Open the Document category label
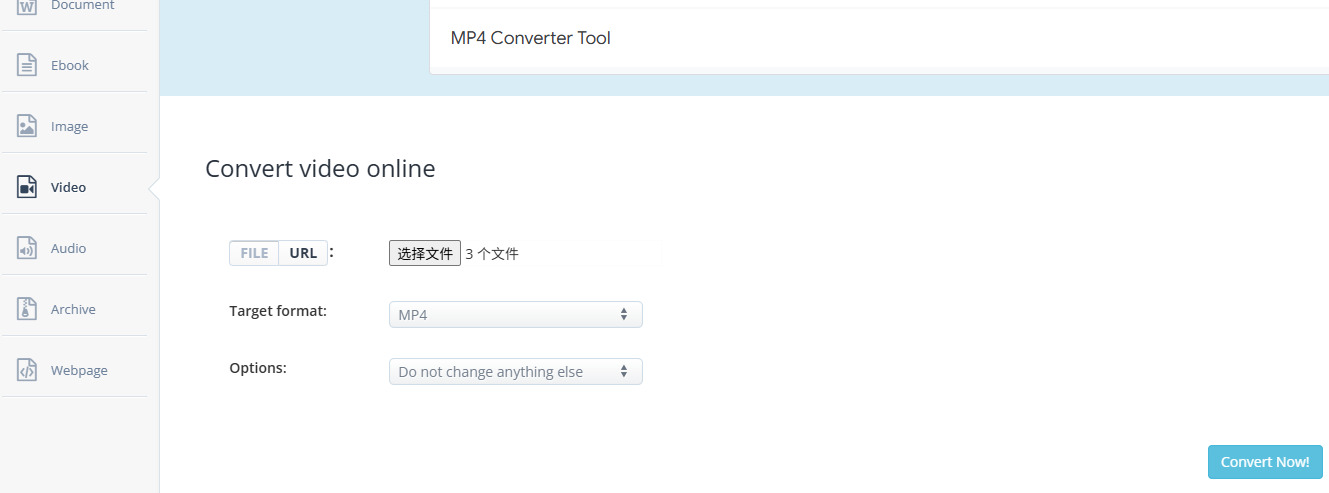This screenshot has width=1329, height=493. click(x=83, y=5)
